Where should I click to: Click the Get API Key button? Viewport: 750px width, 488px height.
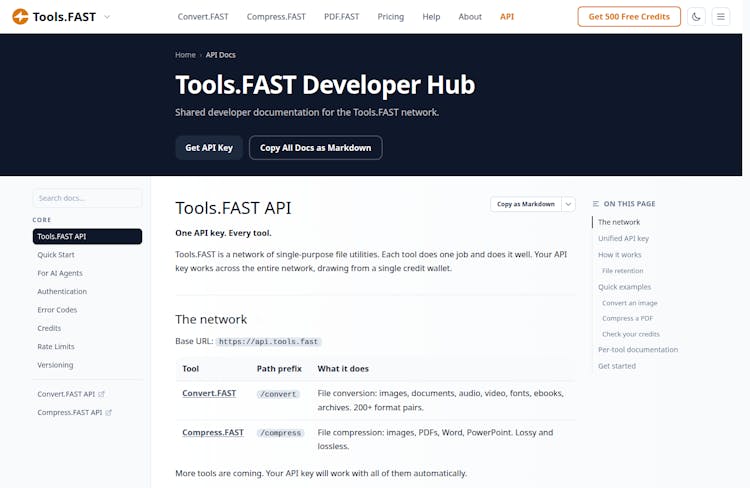pyautogui.click(x=209, y=148)
